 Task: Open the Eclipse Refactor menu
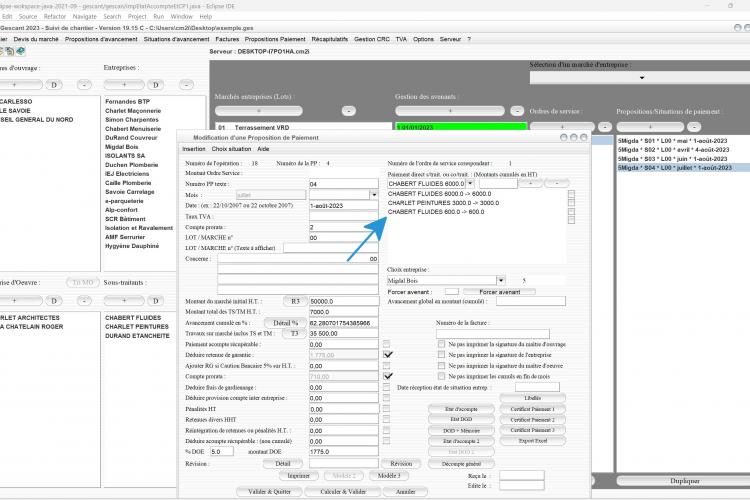55,16
